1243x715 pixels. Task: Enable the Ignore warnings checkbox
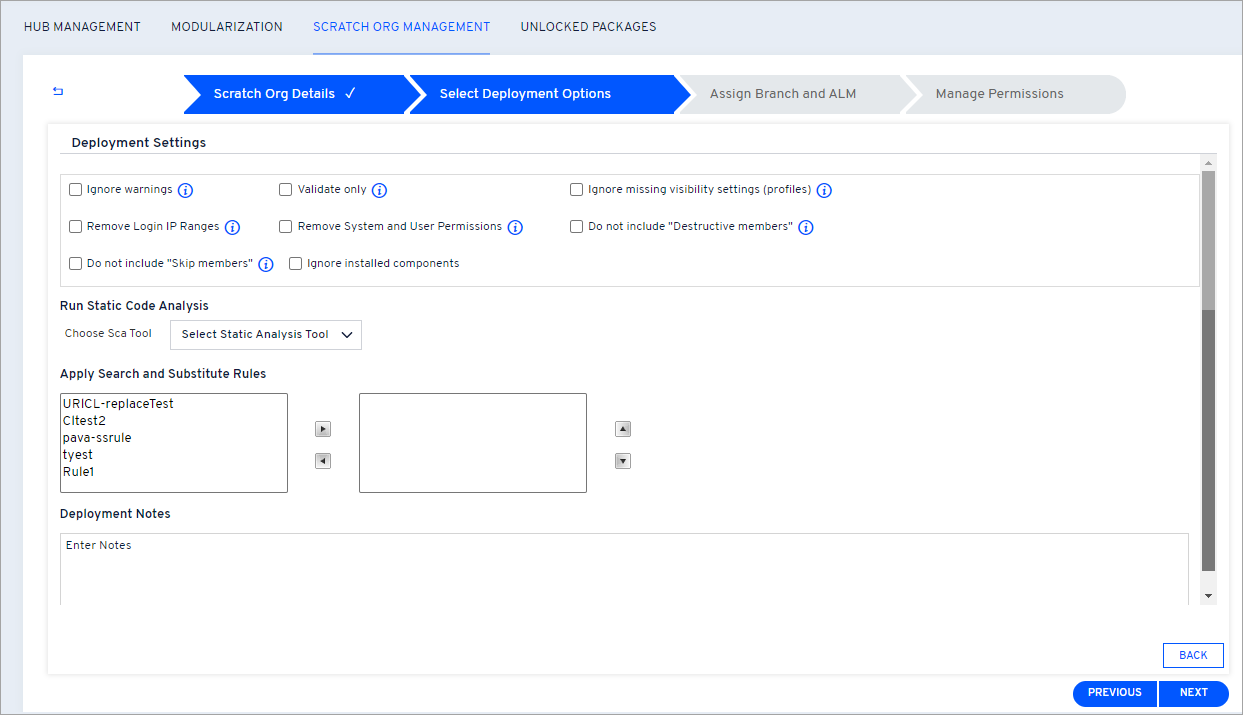(75, 189)
